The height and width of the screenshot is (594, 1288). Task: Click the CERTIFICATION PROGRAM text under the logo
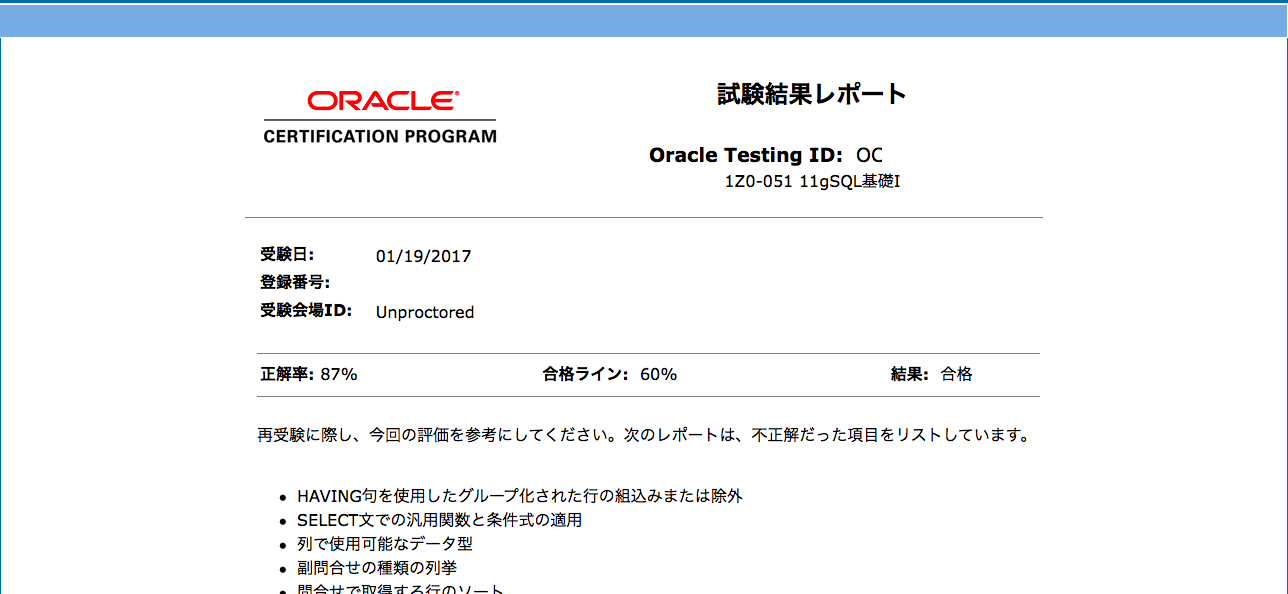tap(380, 137)
